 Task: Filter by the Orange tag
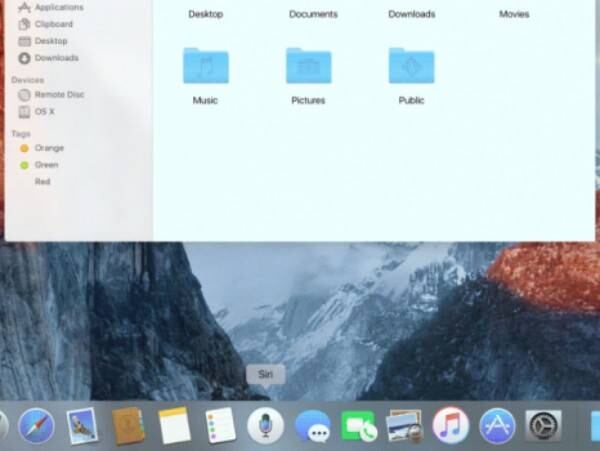(48, 148)
